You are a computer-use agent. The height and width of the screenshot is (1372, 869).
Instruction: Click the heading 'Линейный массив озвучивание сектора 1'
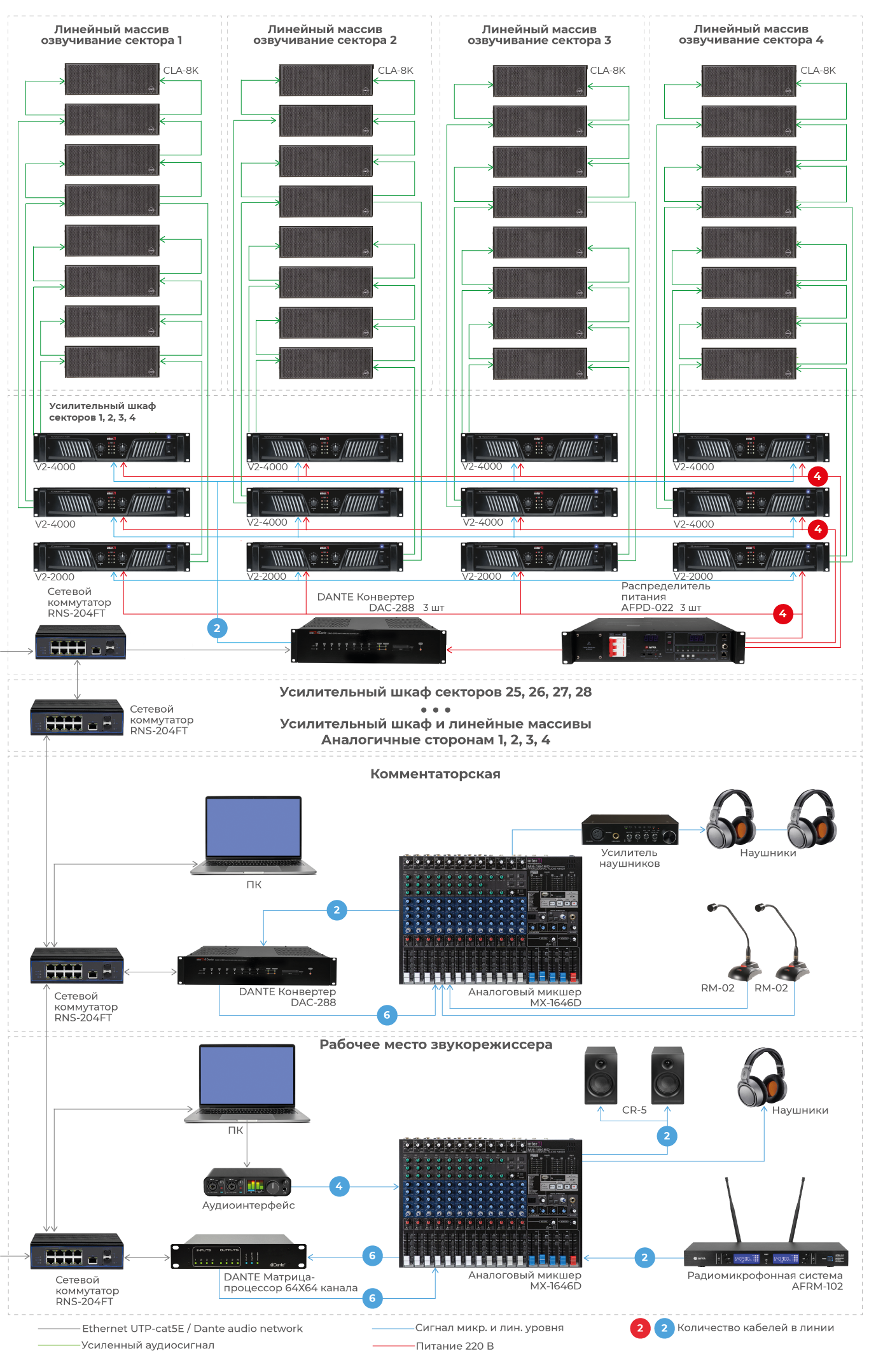click(111, 34)
